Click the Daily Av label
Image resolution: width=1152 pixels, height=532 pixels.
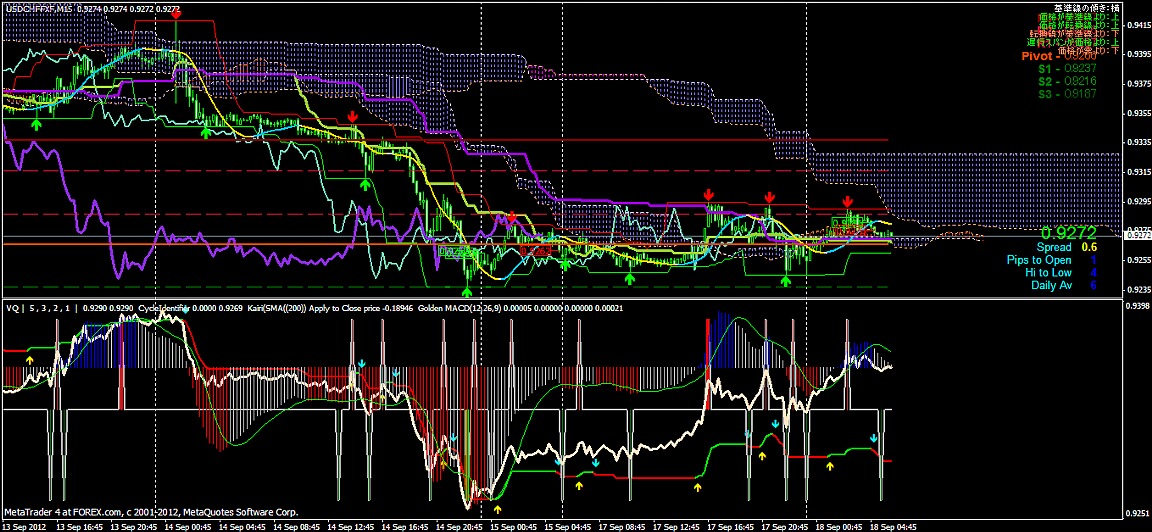click(1051, 285)
